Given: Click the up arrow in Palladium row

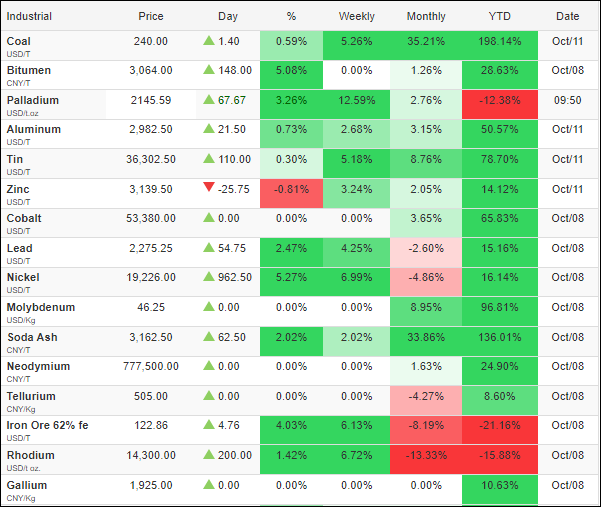Looking at the screenshot, I should pyautogui.click(x=209, y=100).
